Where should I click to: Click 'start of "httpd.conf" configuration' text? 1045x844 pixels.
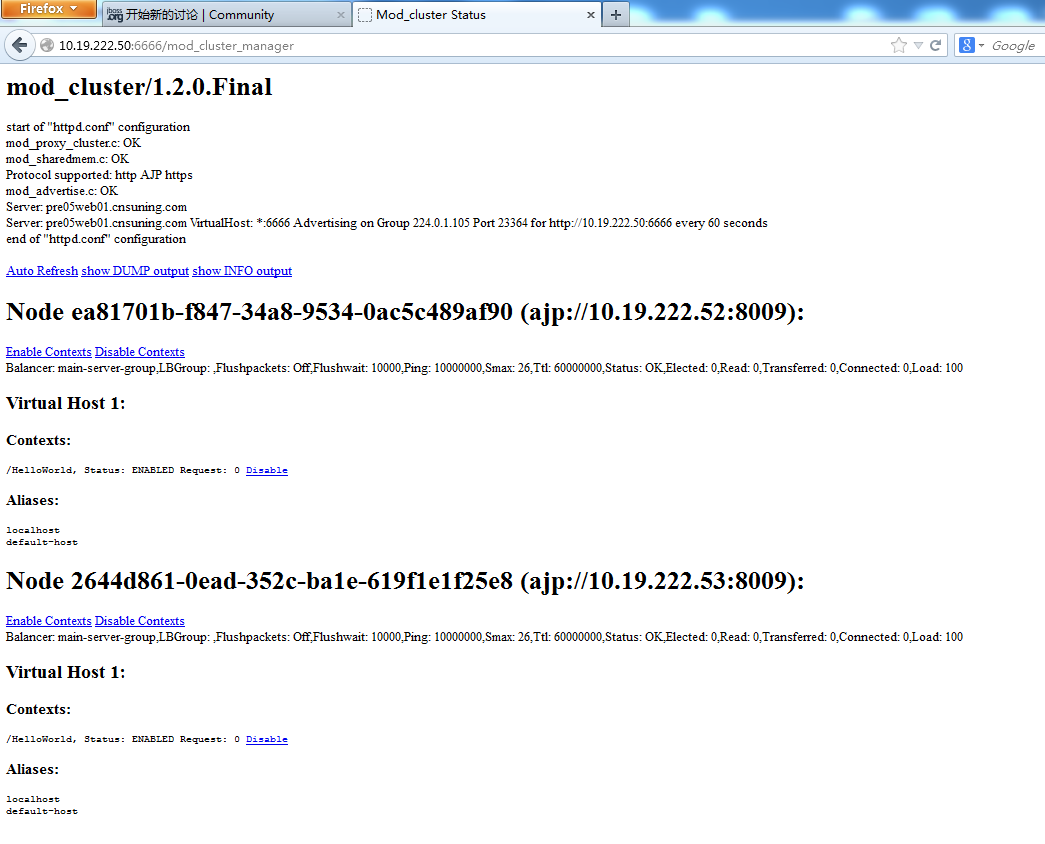pos(98,127)
